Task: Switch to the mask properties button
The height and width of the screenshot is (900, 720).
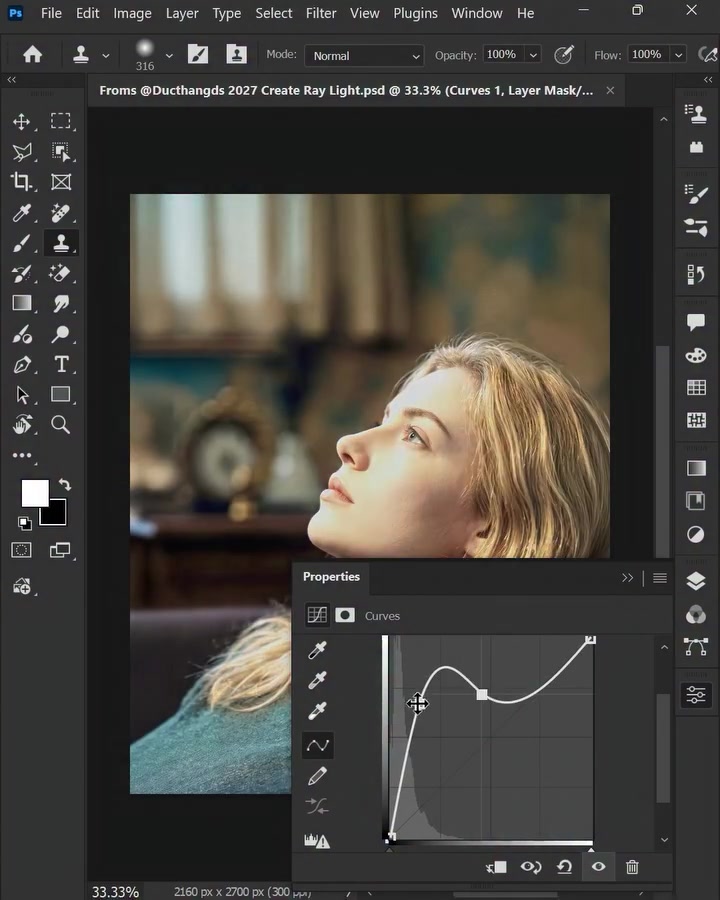Action: tap(344, 615)
